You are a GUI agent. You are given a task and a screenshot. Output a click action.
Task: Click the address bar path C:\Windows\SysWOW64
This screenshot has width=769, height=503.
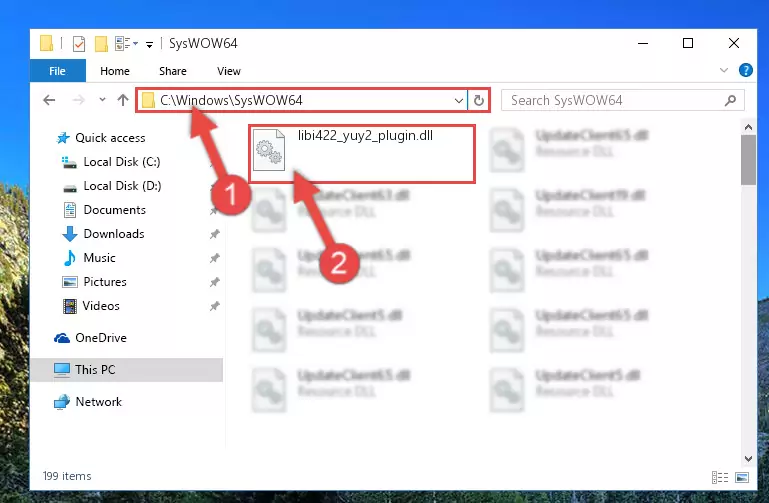coord(231,101)
